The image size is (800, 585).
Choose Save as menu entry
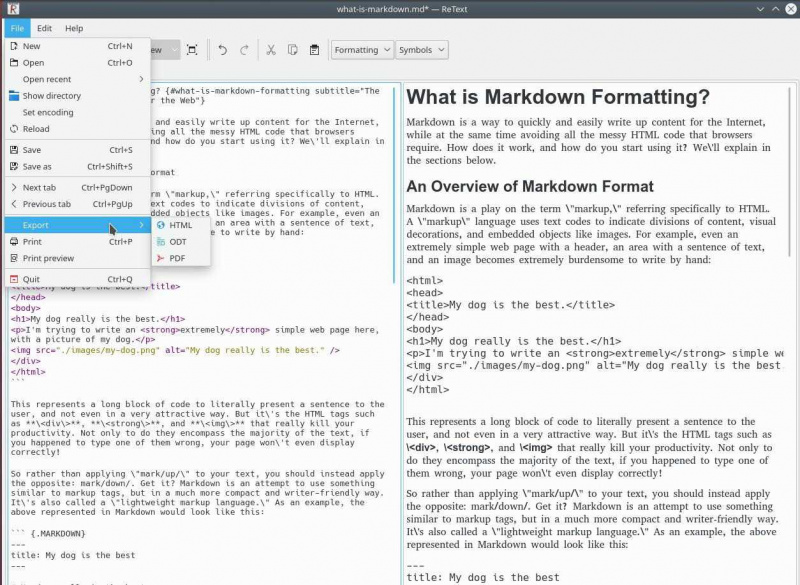(78, 166)
